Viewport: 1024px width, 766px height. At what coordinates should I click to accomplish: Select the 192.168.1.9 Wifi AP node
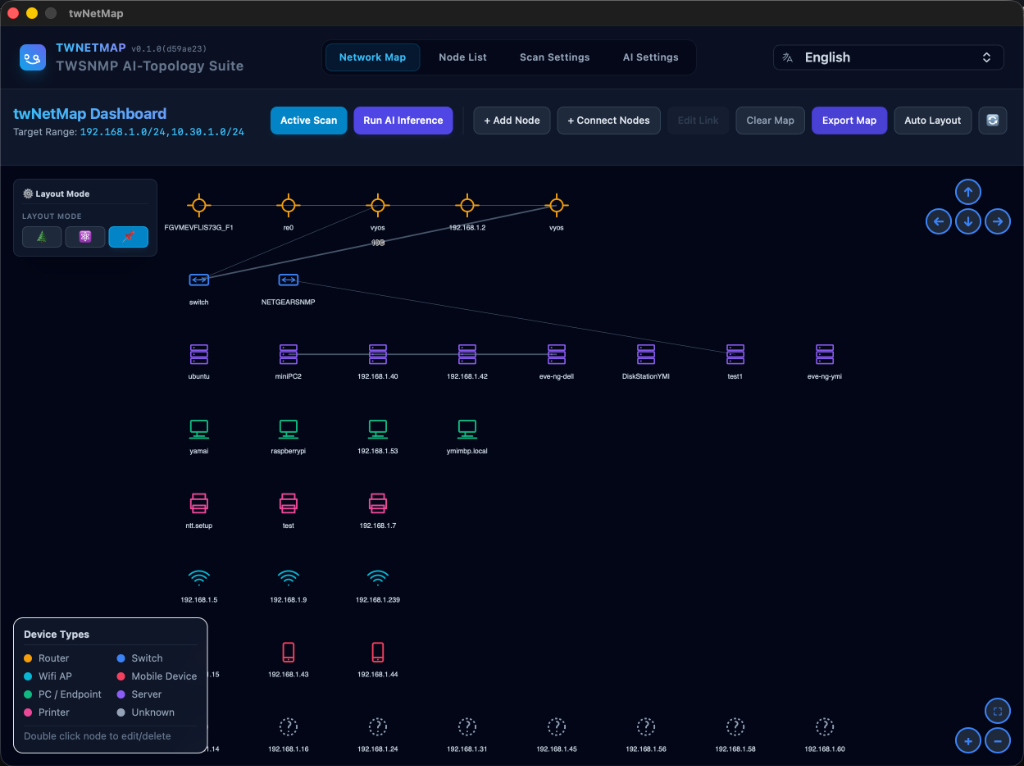tap(288, 578)
